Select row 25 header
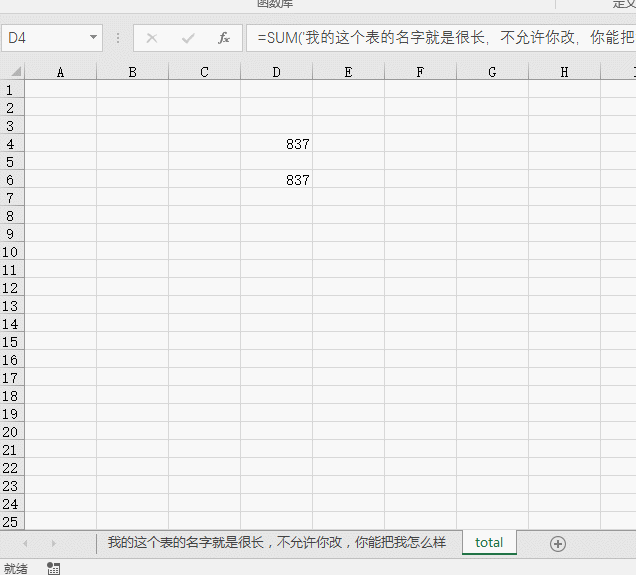The image size is (636, 575). click(12, 521)
